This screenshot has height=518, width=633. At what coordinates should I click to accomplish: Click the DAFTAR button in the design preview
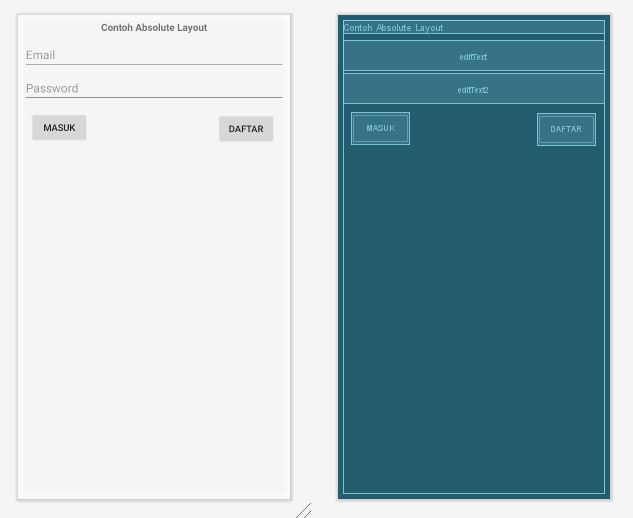246,129
